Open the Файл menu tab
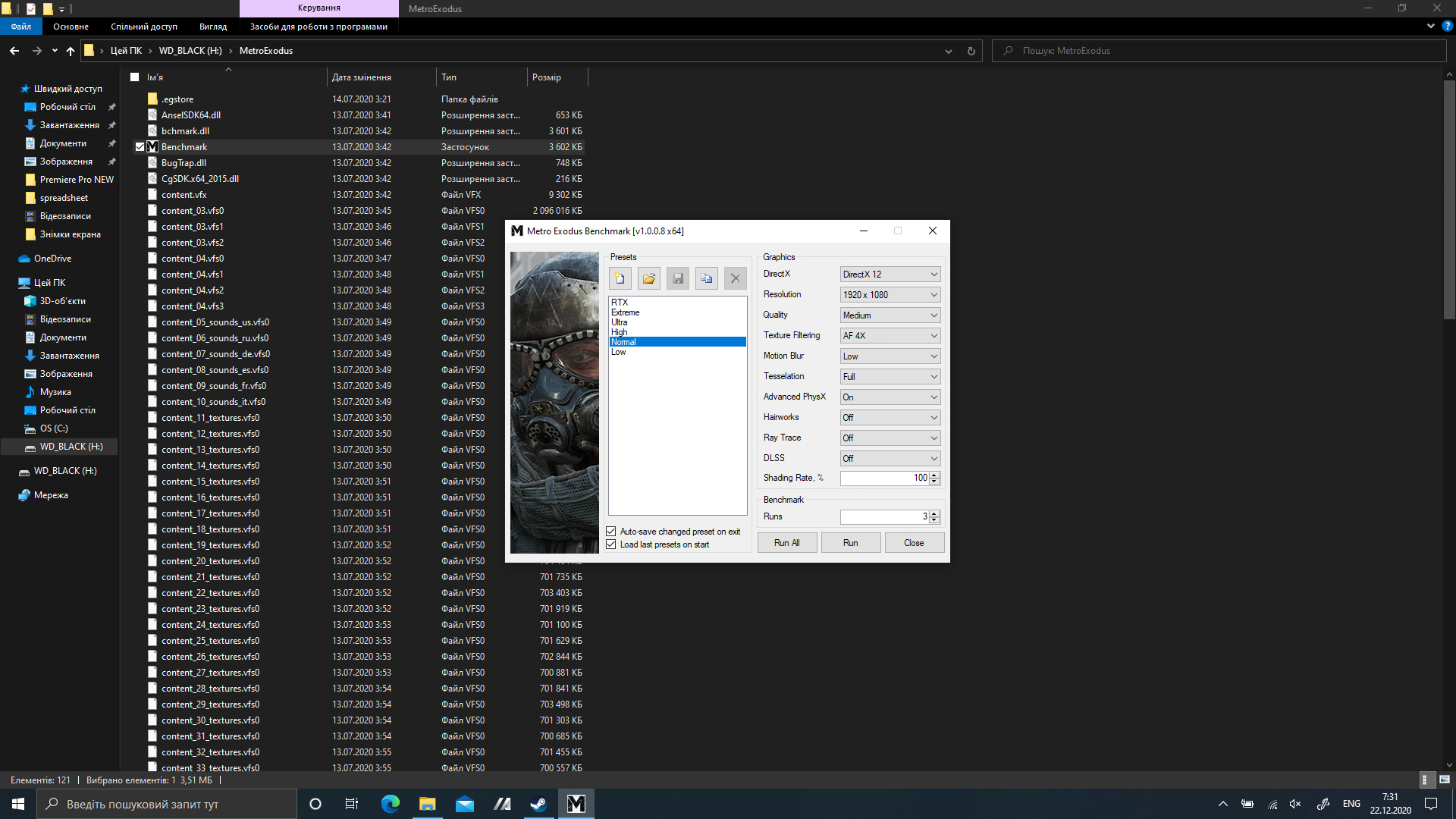Image resolution: width=1456 pixels, height=819 pixels. tap(21, 27)
